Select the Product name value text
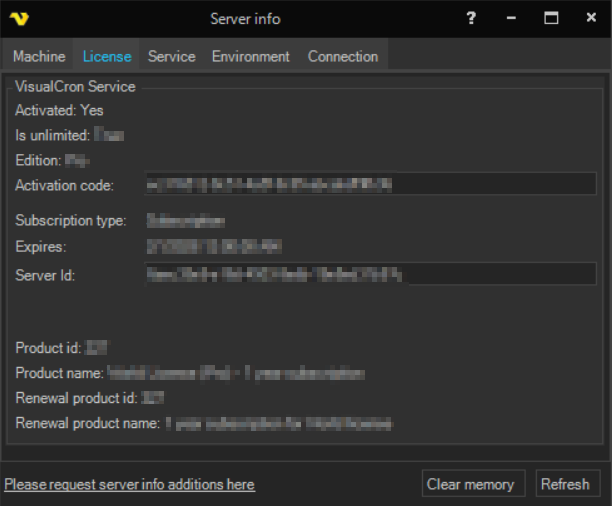 pyautogui.click(x=236, y=373)
